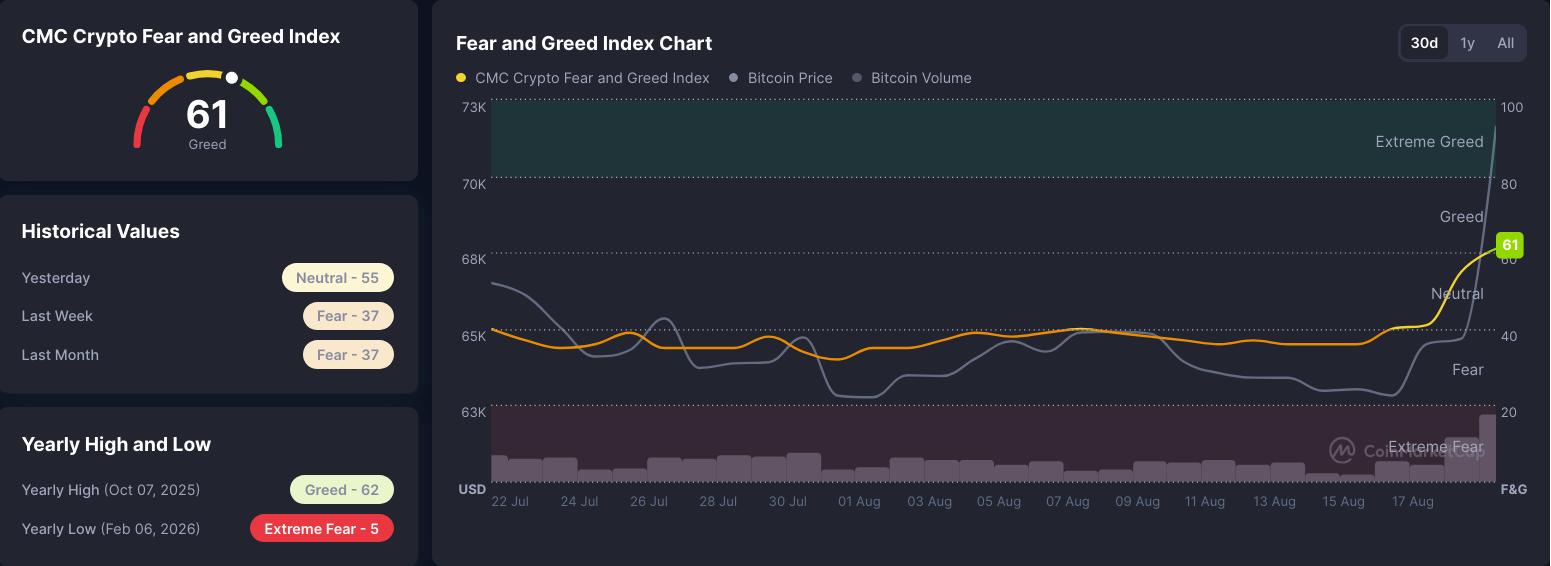Screen dimensions: 1551x566
Task: Click the Last Week Fear - 37 badge
Action: (x=348, y=316)
